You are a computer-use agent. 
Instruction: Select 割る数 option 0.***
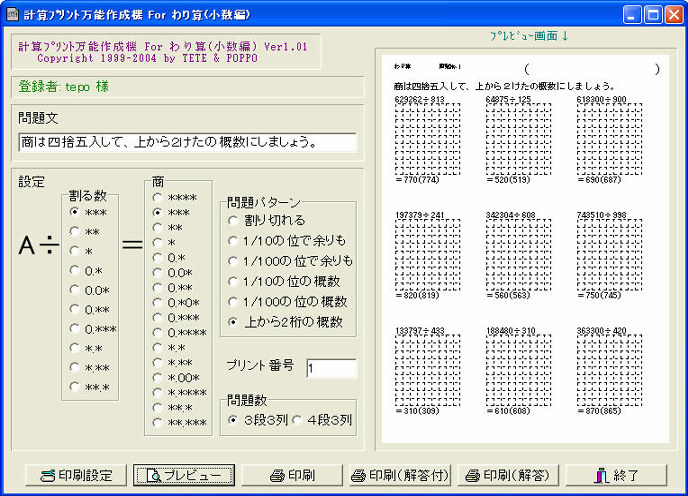coord(93,329)
